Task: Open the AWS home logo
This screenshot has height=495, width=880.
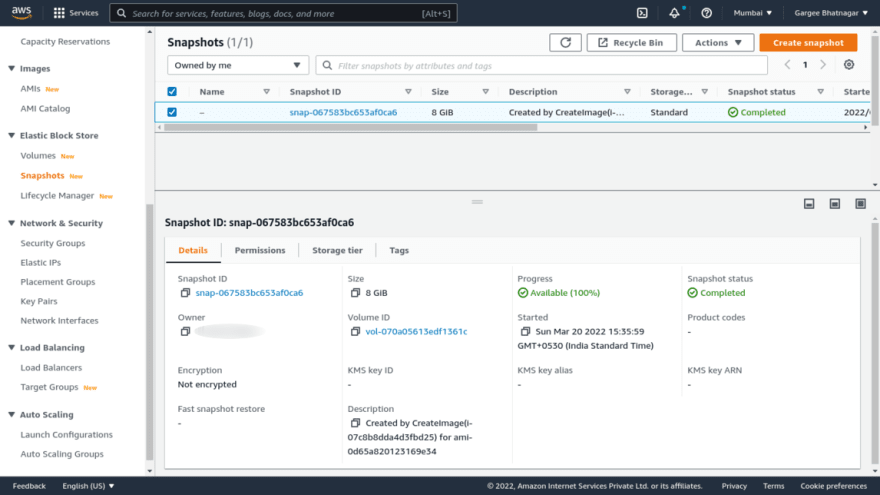Action: (21, 13)
